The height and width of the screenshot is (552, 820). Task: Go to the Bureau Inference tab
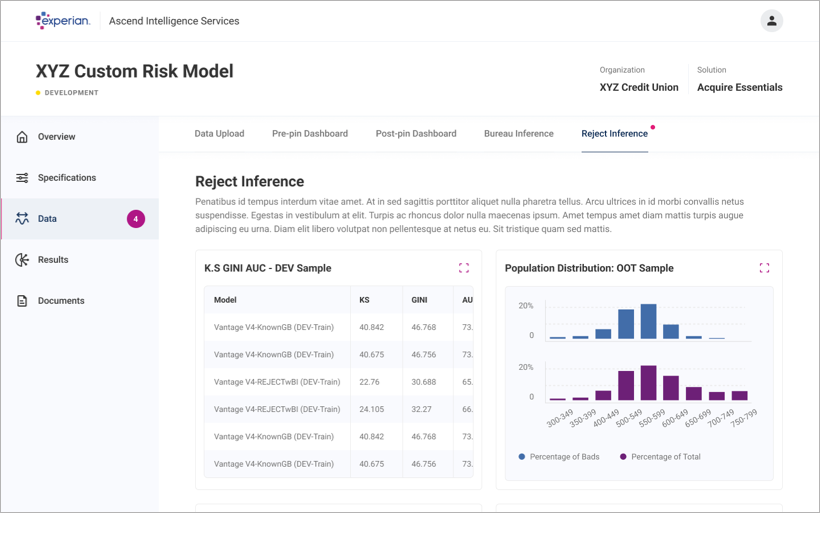(x=518, y=134)
